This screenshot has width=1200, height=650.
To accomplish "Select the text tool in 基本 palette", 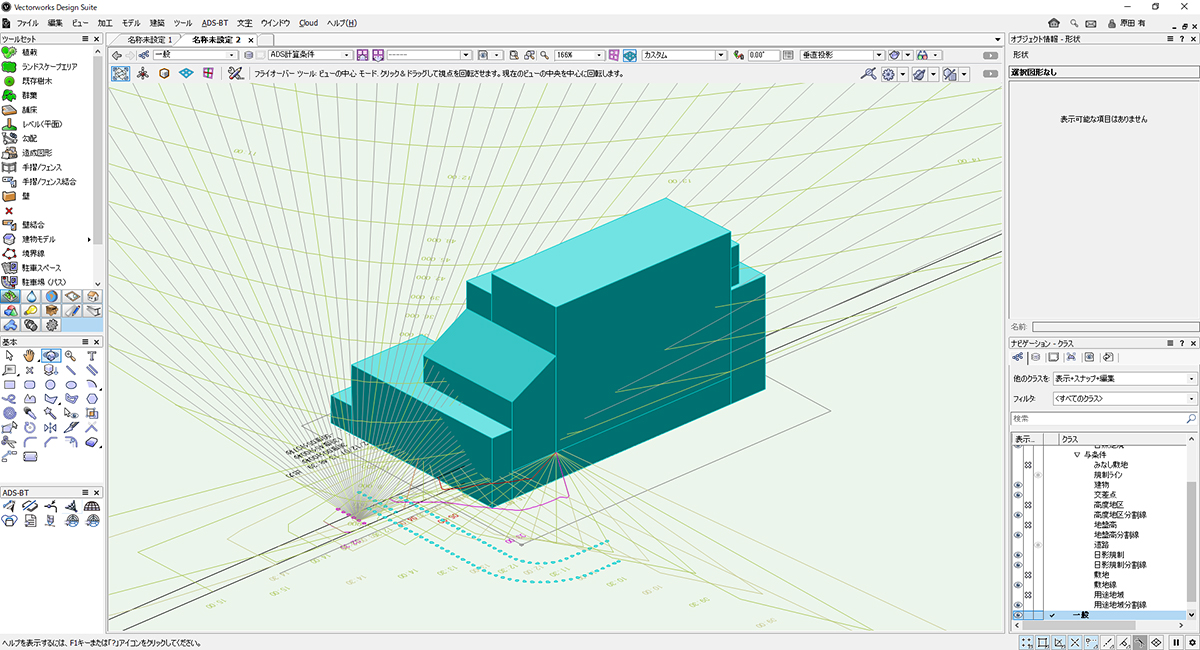I will (x=91, y=355).
